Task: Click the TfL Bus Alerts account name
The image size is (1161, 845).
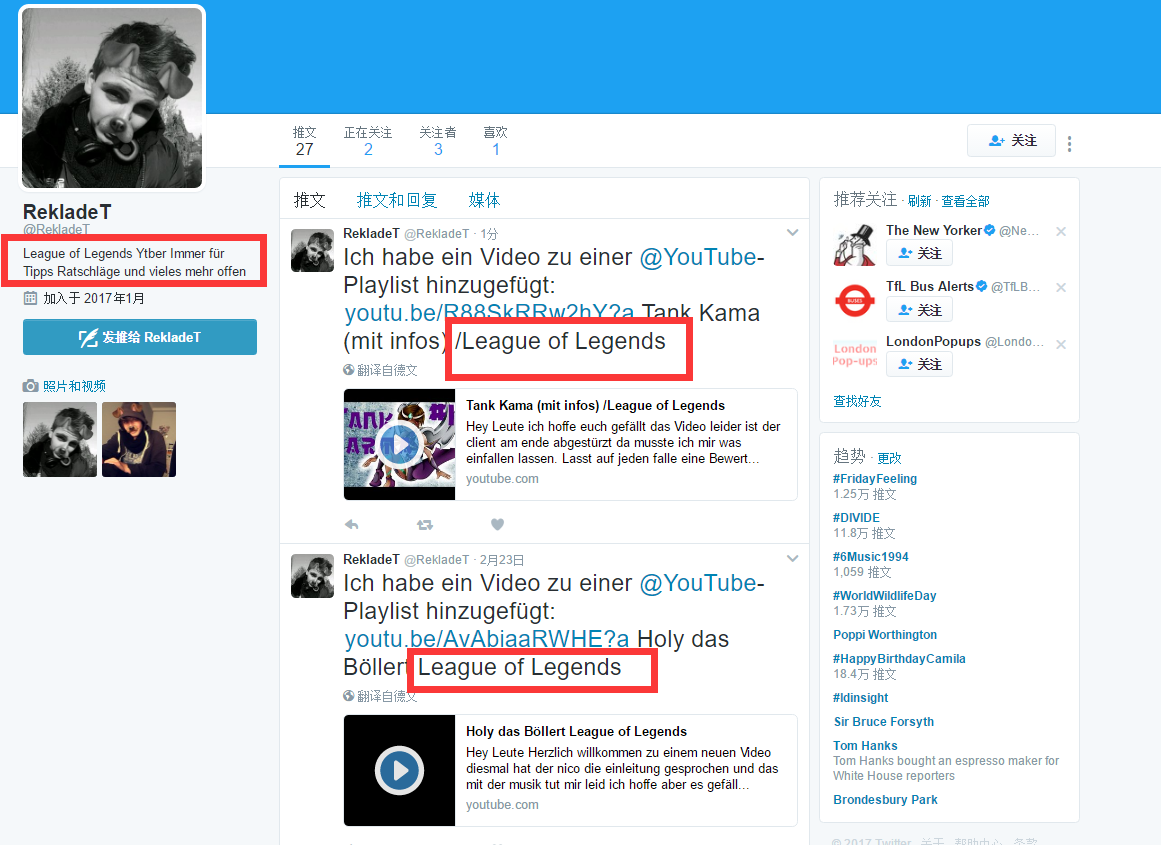Action: (x=930, y=287)
